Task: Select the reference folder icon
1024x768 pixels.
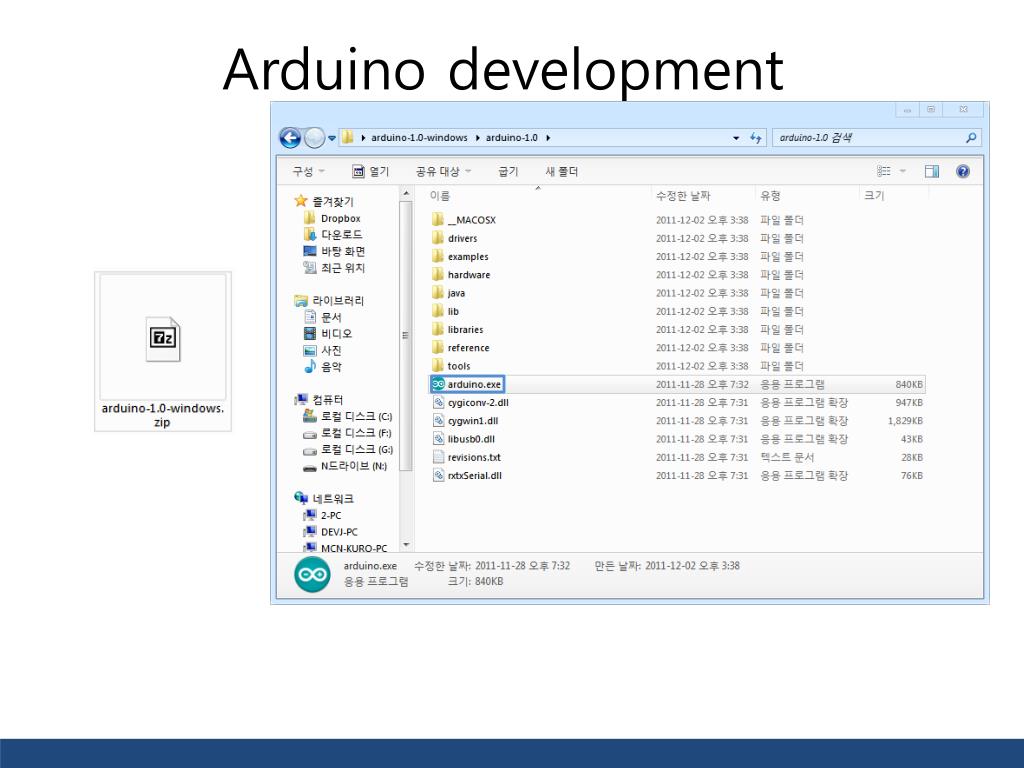Action: coord(438,347)
